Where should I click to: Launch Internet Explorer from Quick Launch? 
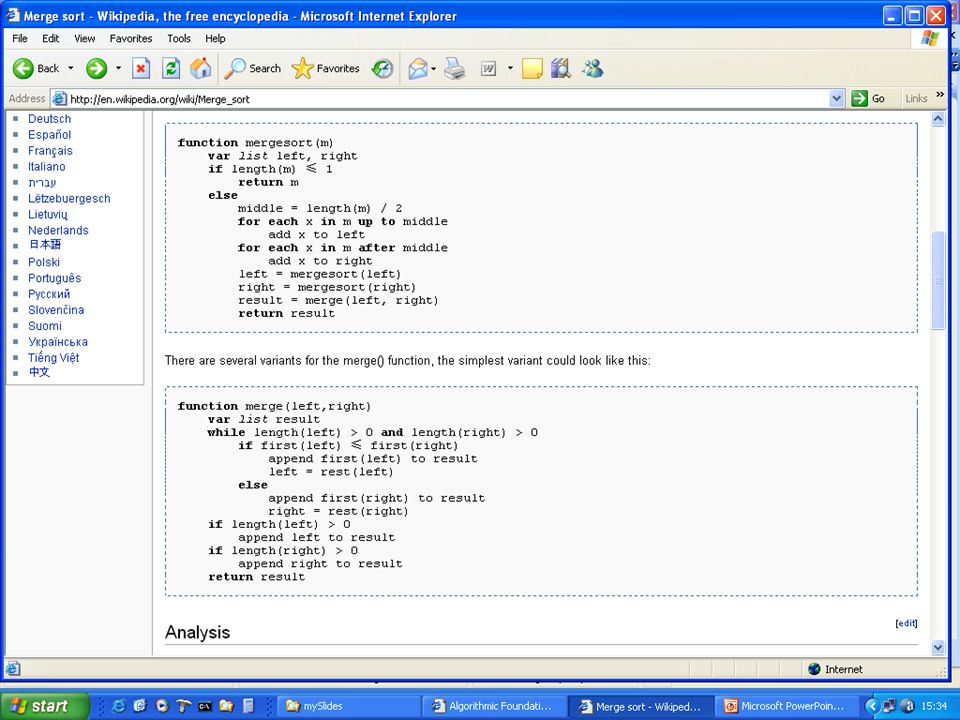[x=118, y=706]
